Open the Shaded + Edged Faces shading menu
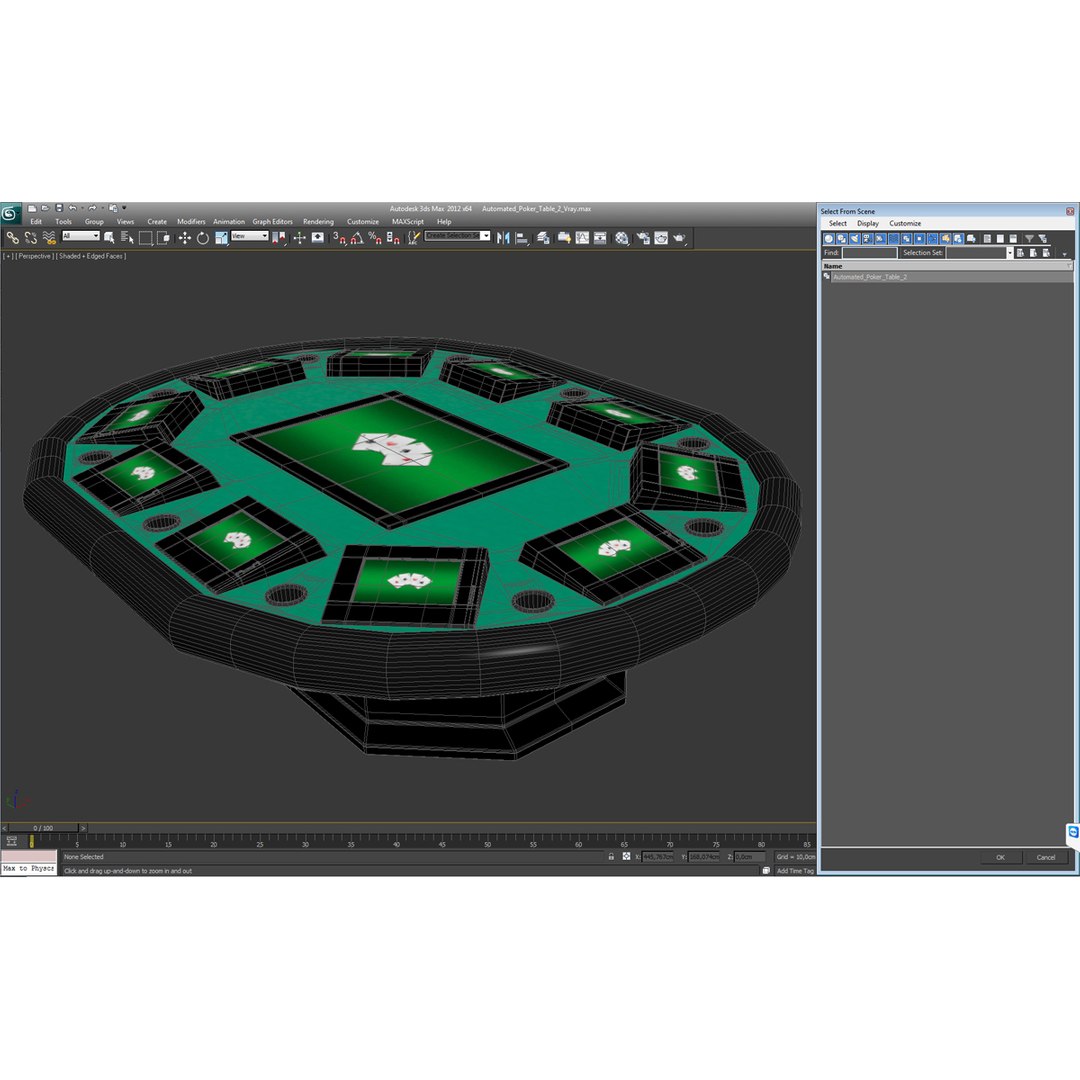 point(91,256)
